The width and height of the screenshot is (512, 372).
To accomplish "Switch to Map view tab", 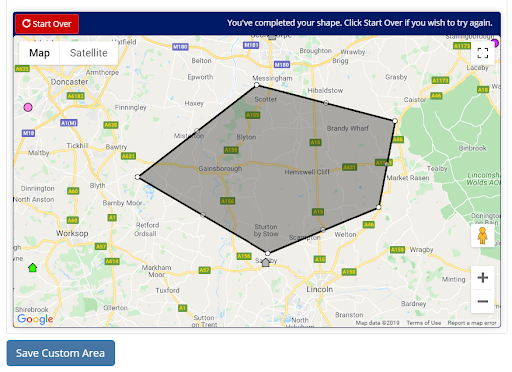I will tap(39, 53).
